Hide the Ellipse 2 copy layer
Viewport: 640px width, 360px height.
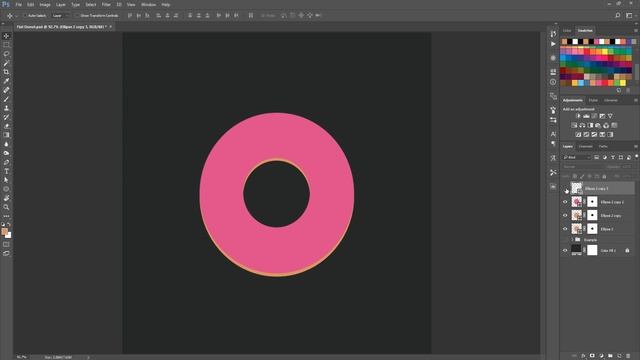565,216
